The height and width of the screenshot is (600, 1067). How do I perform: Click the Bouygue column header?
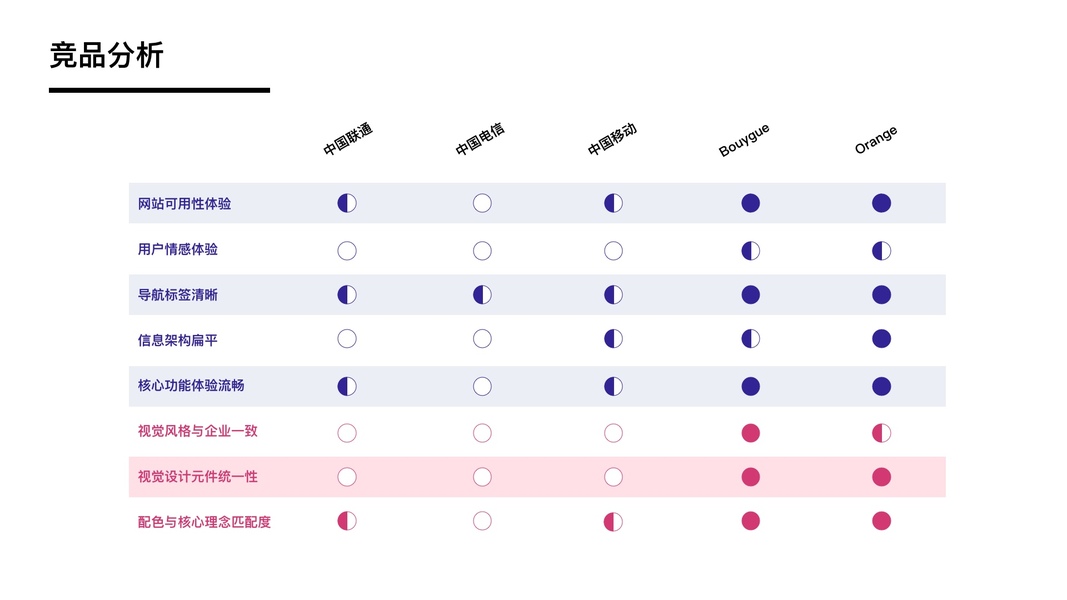744,141
